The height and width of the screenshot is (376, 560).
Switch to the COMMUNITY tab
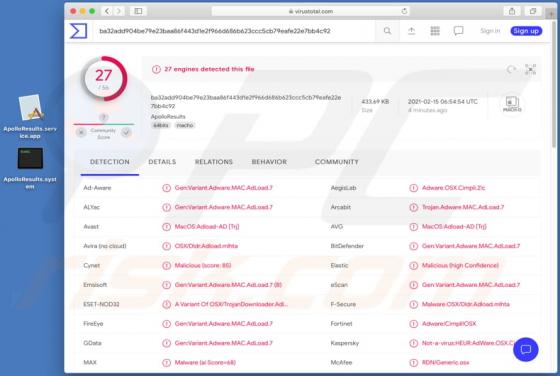tap(336, 162)
